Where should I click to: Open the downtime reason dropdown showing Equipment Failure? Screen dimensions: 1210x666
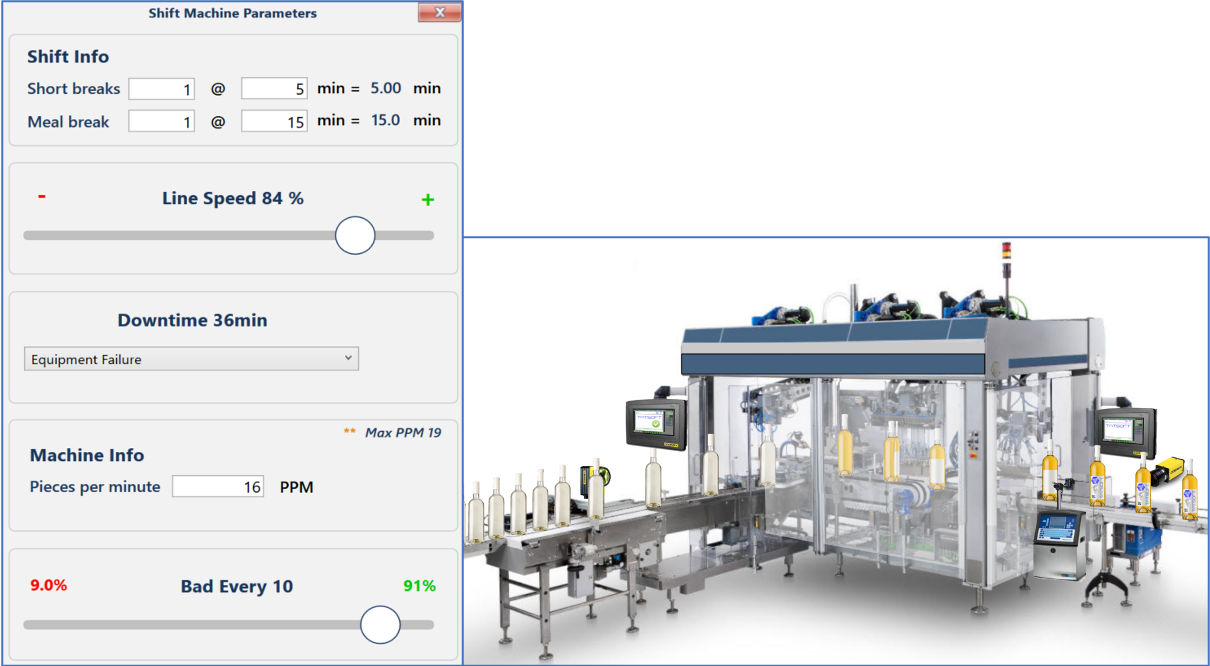coord(191,358)
